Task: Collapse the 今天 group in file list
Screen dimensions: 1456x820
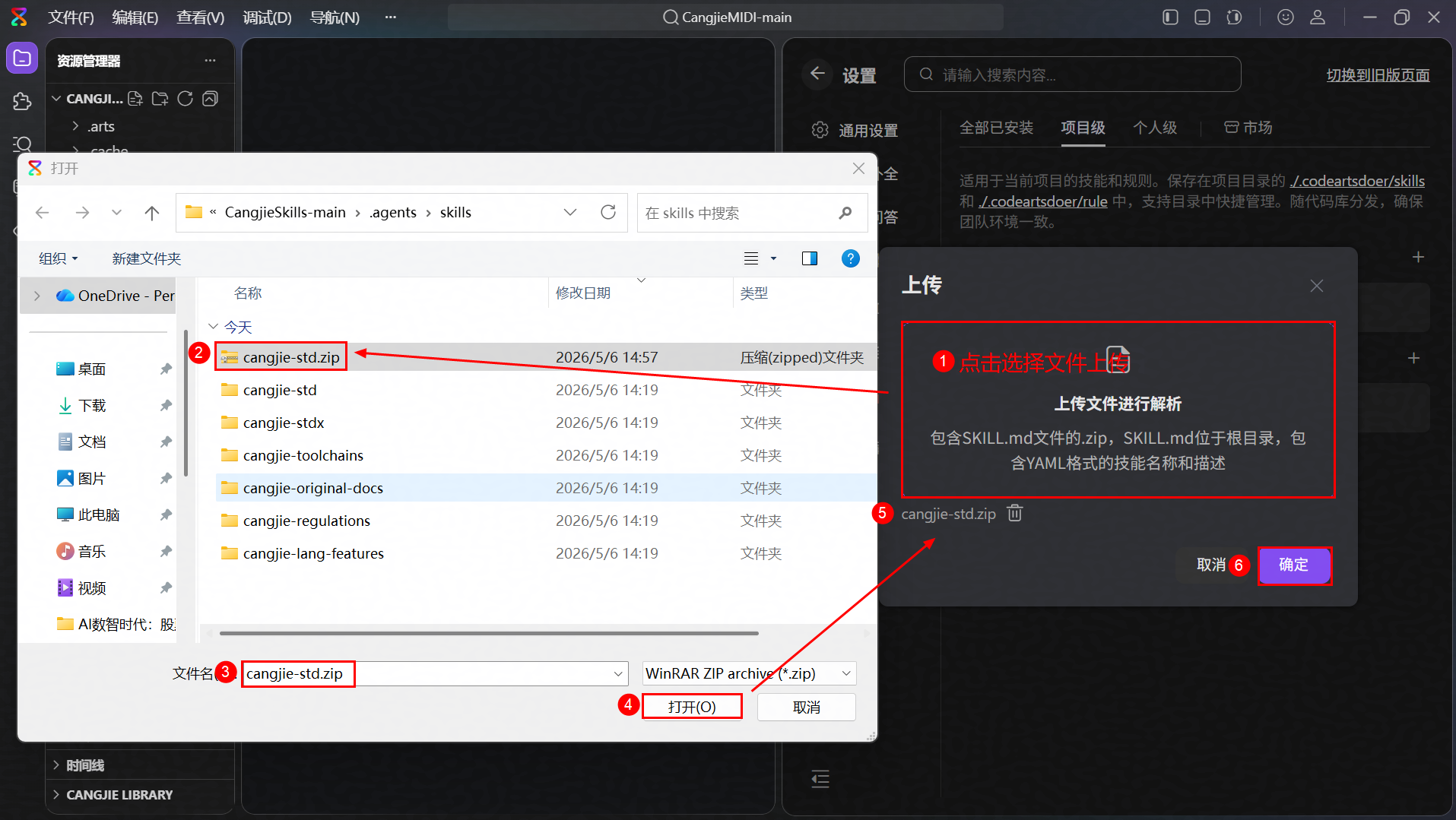Action: click(213, 327)
